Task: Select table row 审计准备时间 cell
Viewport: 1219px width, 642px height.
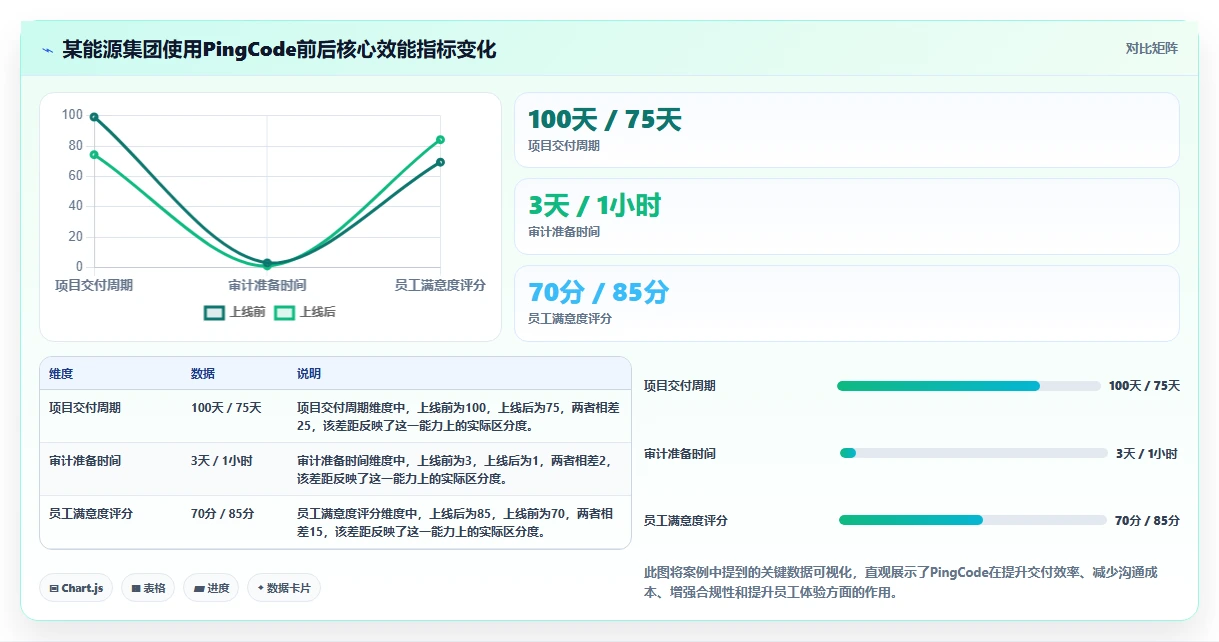Action: (x=85, y=461)
